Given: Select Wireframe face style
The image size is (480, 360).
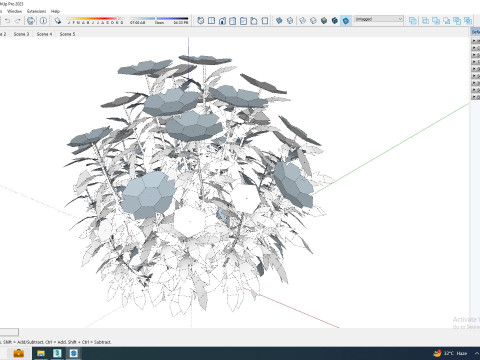Looking at the screenshot, I should point(302,21).
